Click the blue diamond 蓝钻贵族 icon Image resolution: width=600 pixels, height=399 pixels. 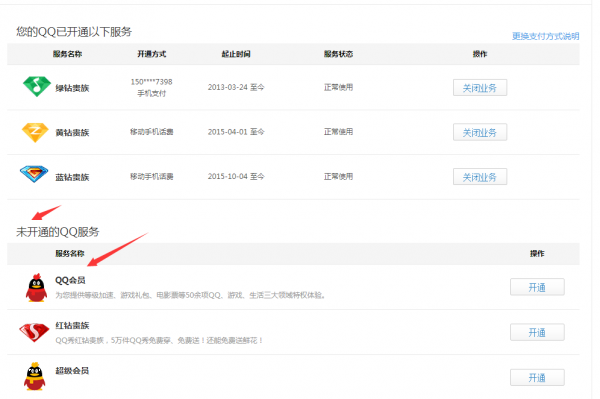(x=34, y=174)
